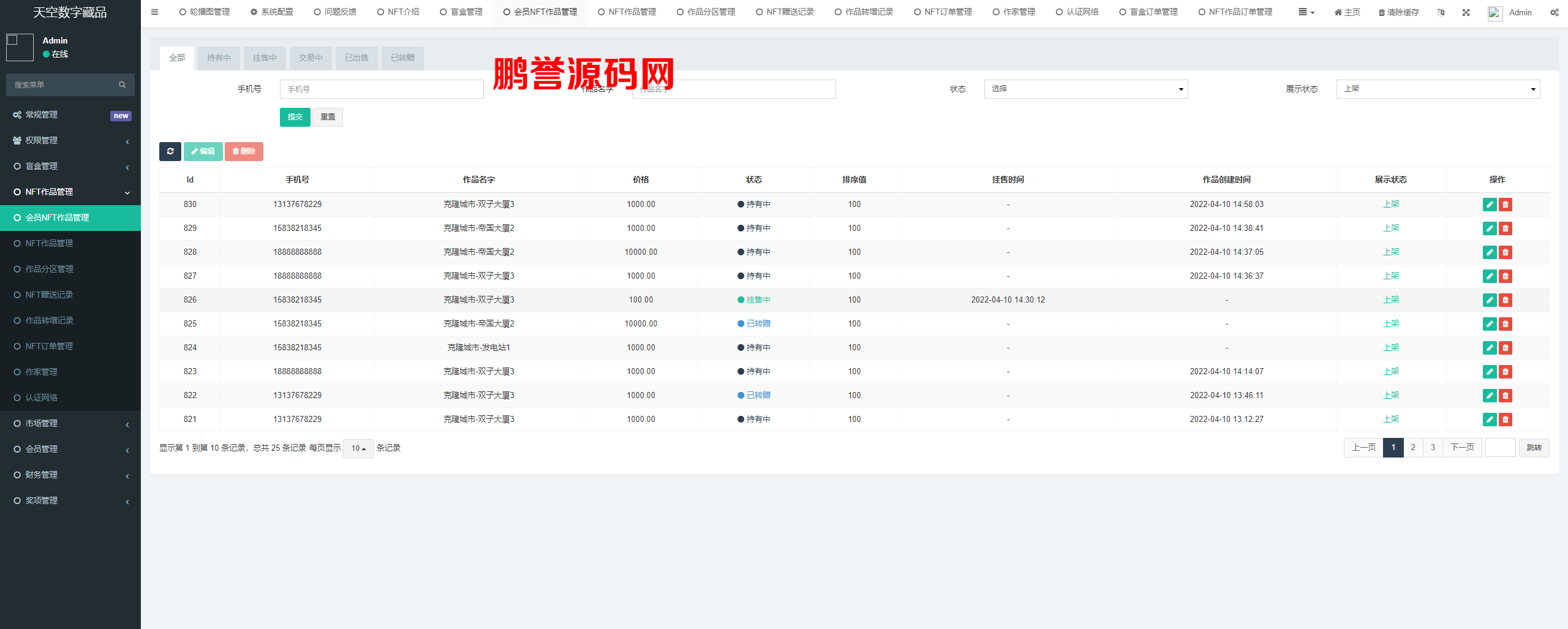Edit row 828 with the pencil icon
The image size is (1568, 629).
[1490, 252]
